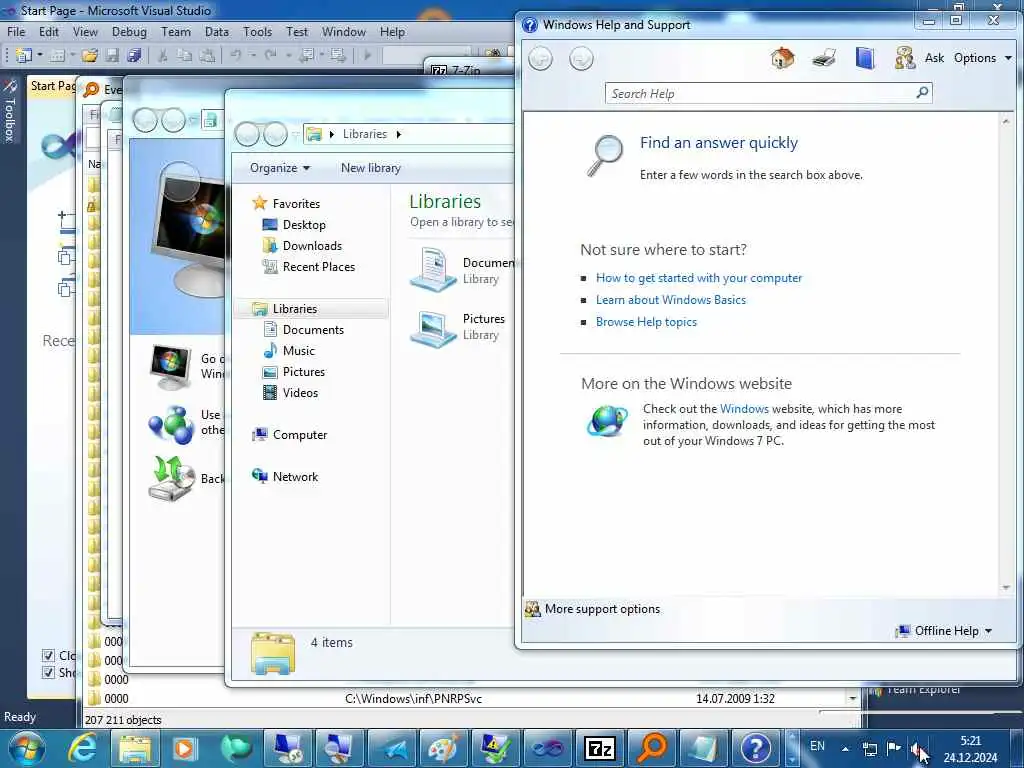This screenshot has height=768, width=1024.
Task: Click 'How to get started with your computer' link
Action: pyautogui.click(x=699, y=278)
